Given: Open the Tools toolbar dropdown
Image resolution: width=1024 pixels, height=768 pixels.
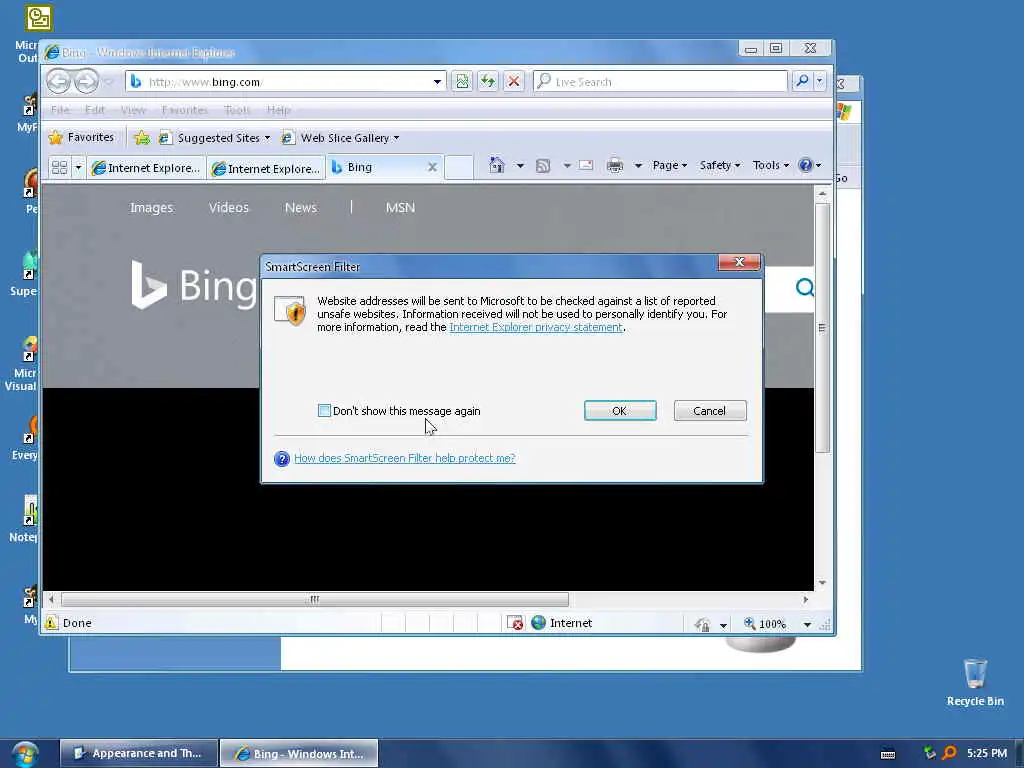Looking at the screenshot, I should pos(771,165).
